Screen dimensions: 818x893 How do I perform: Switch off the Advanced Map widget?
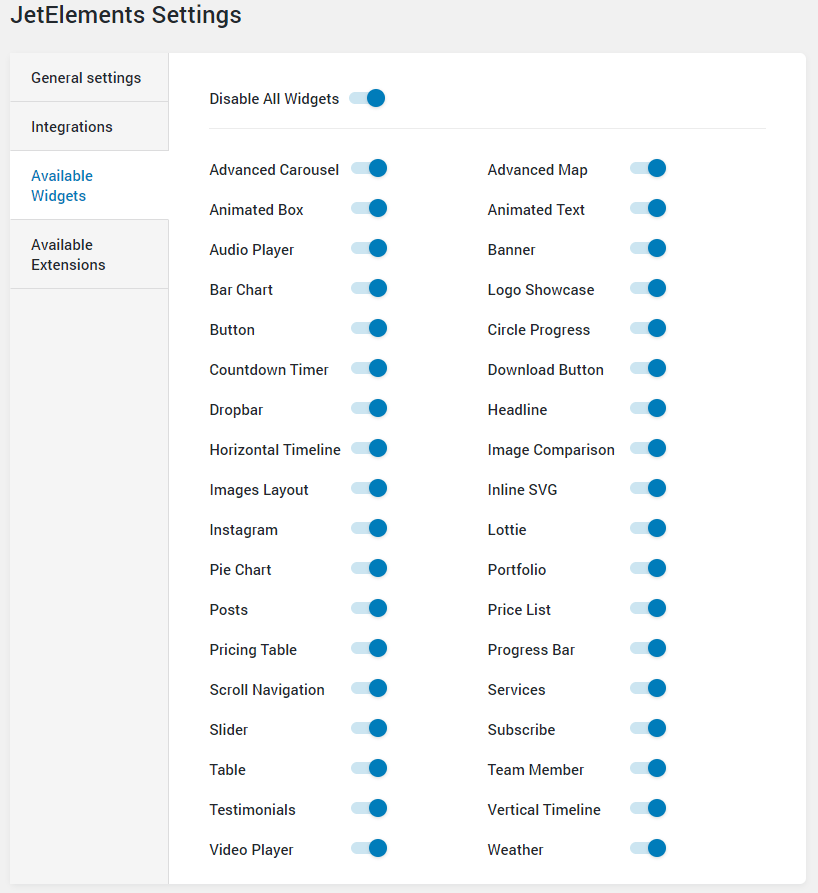click(647, 169)
